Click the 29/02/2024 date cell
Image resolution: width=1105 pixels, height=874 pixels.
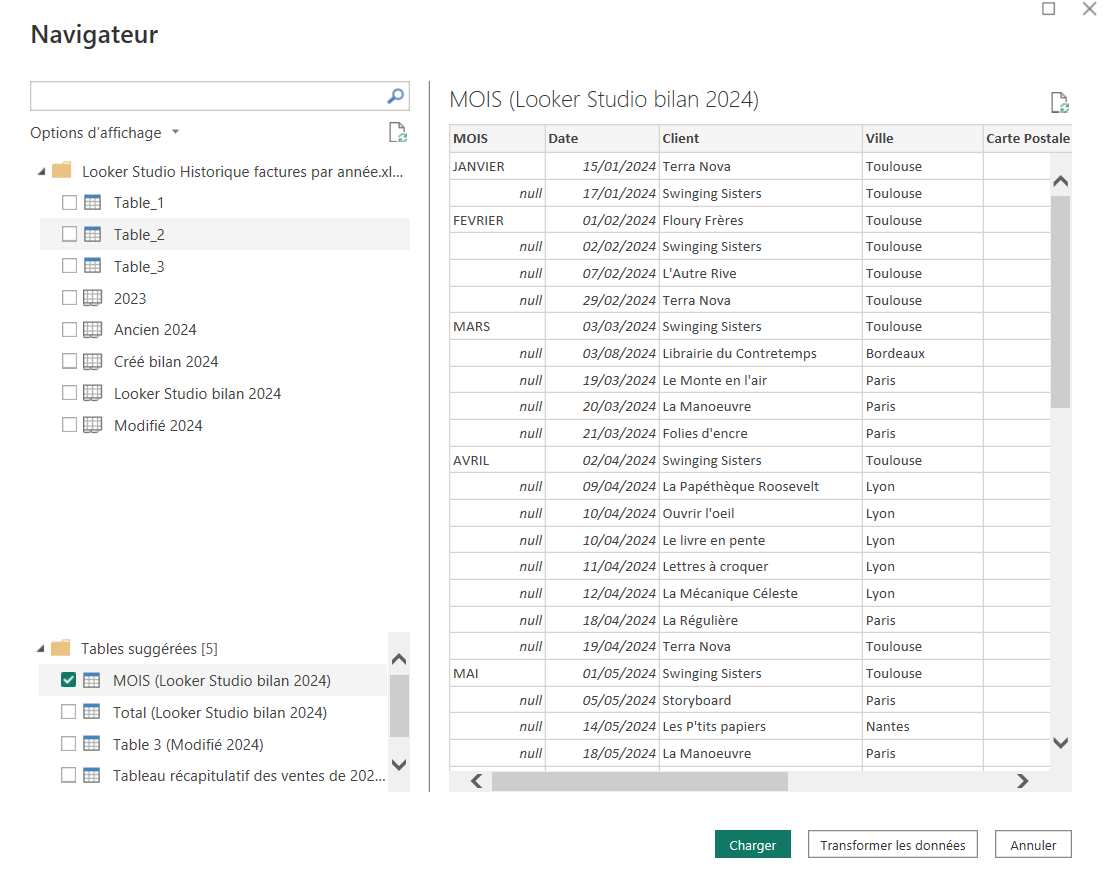pyautogui.click(x=603, y=300)
